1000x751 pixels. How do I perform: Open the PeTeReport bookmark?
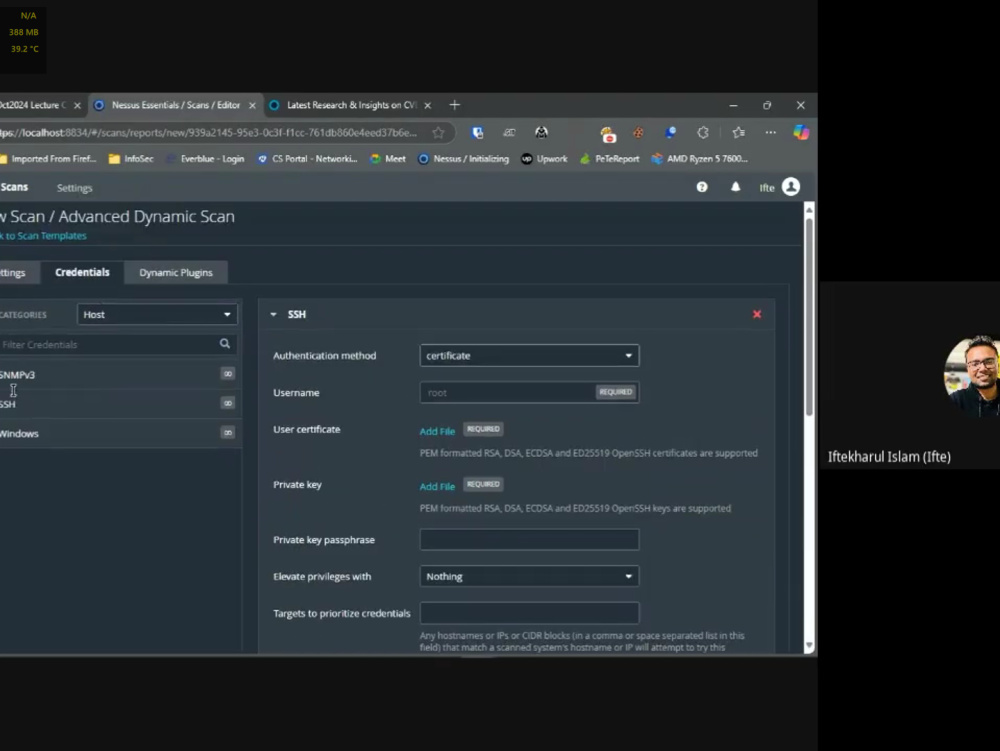point(609,159)
